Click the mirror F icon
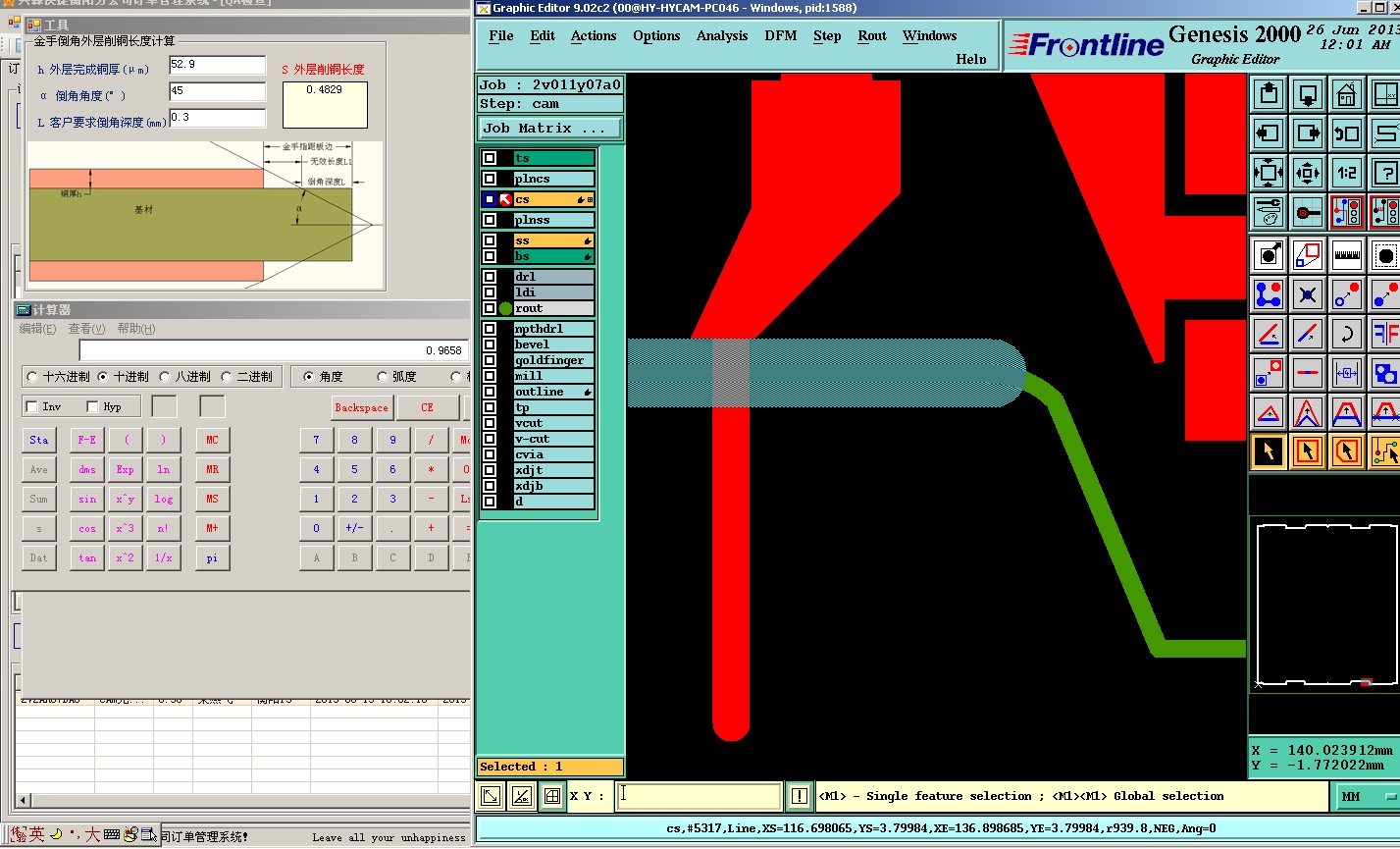Image resolution: width=1400 pixels, height=849 pixels. tap(1385, 334)
